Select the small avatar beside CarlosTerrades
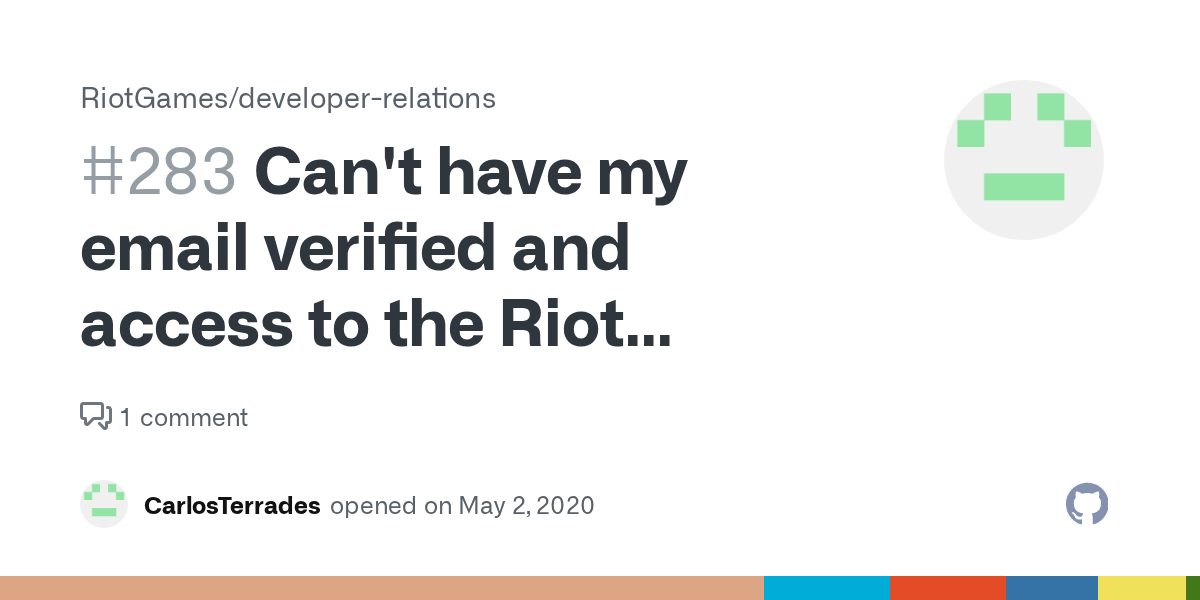The image size is (1200, 600). [x=104, y=504]
